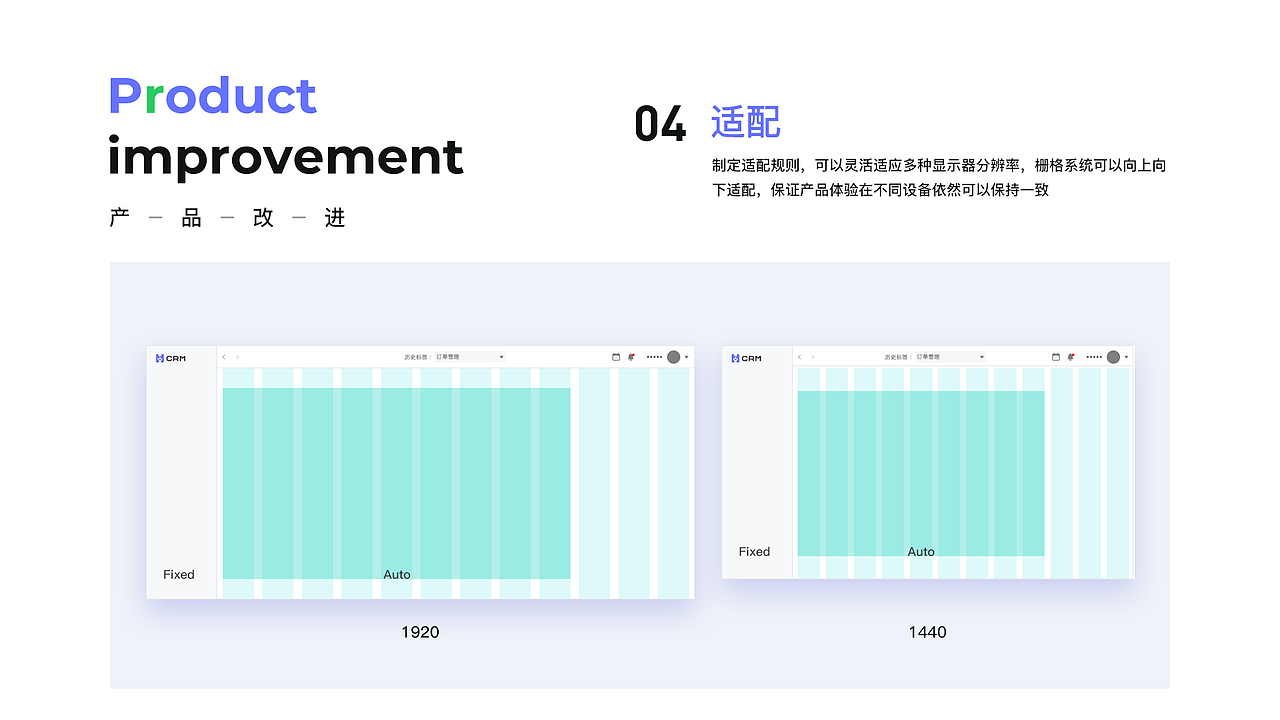
Task: Click the 'Product' heading text
Action: point(212,96)
